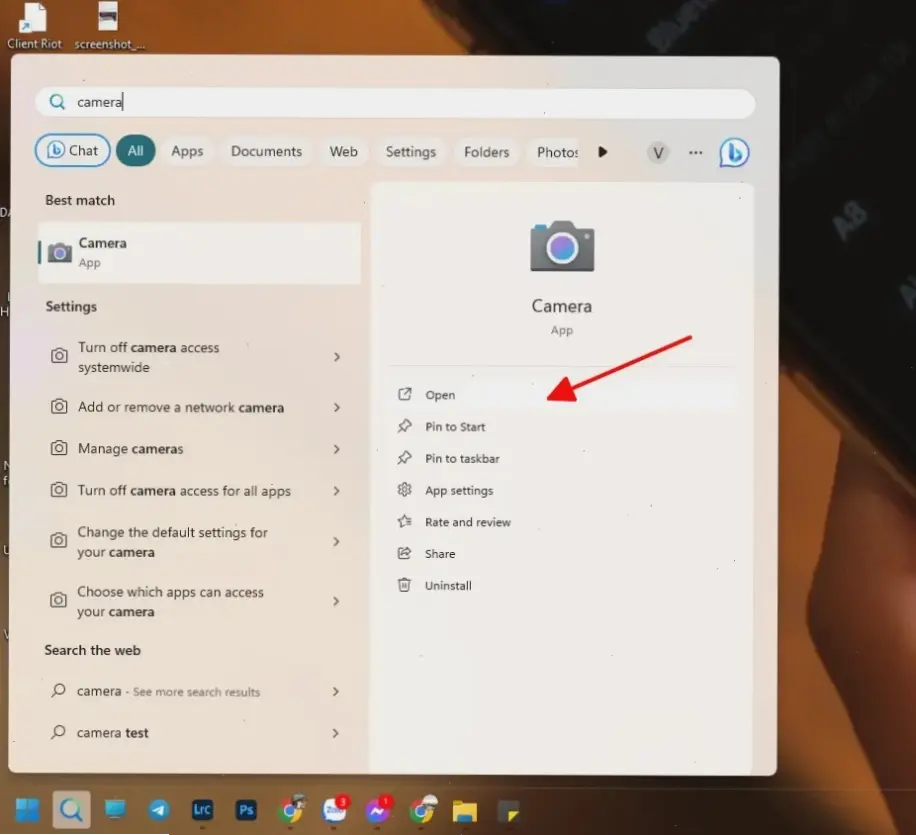Open the more options ellipsis in search

point(695,152)
